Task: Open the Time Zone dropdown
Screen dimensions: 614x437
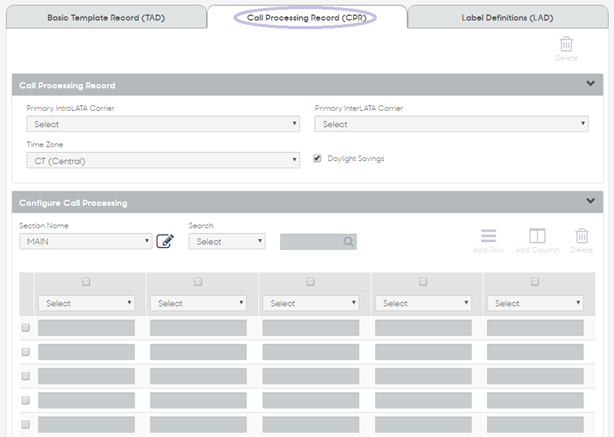Action: pyautogui.click(x=163, y=161)
